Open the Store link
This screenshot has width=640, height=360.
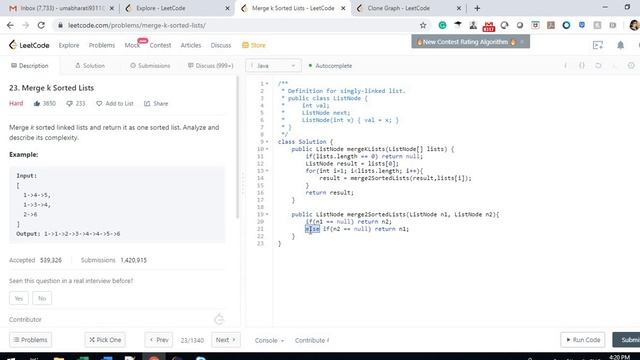[254, 45]
